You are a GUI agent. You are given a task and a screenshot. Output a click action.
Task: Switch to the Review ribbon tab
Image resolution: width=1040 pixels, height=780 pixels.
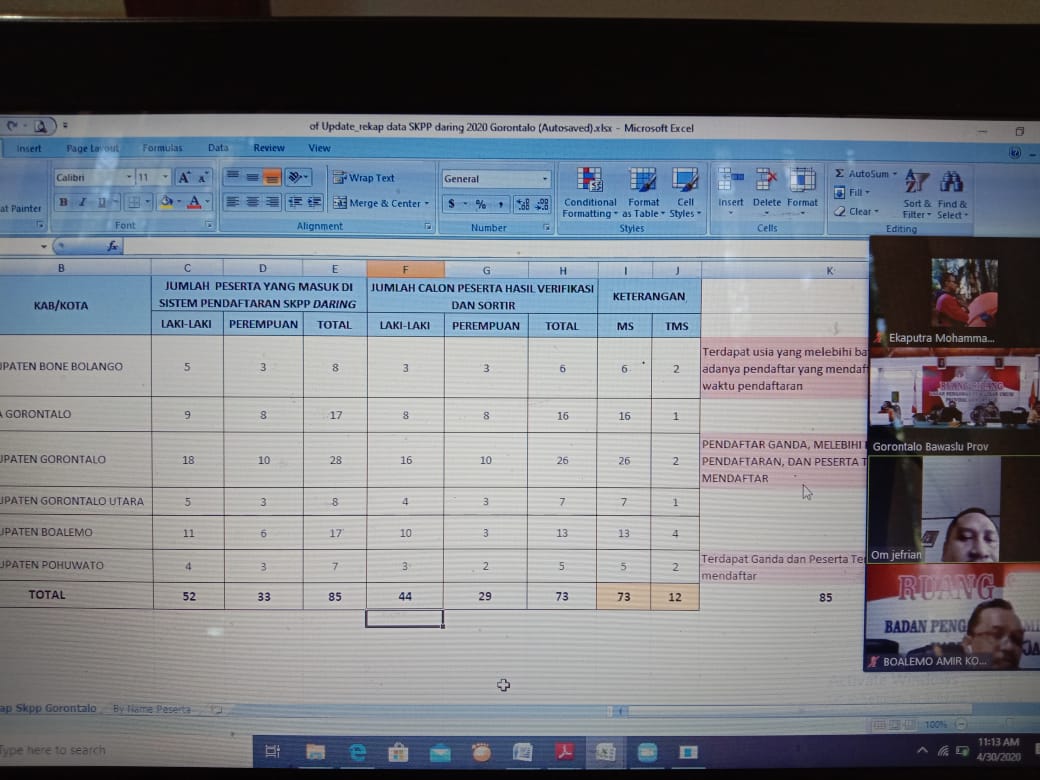tap(268, 148)
